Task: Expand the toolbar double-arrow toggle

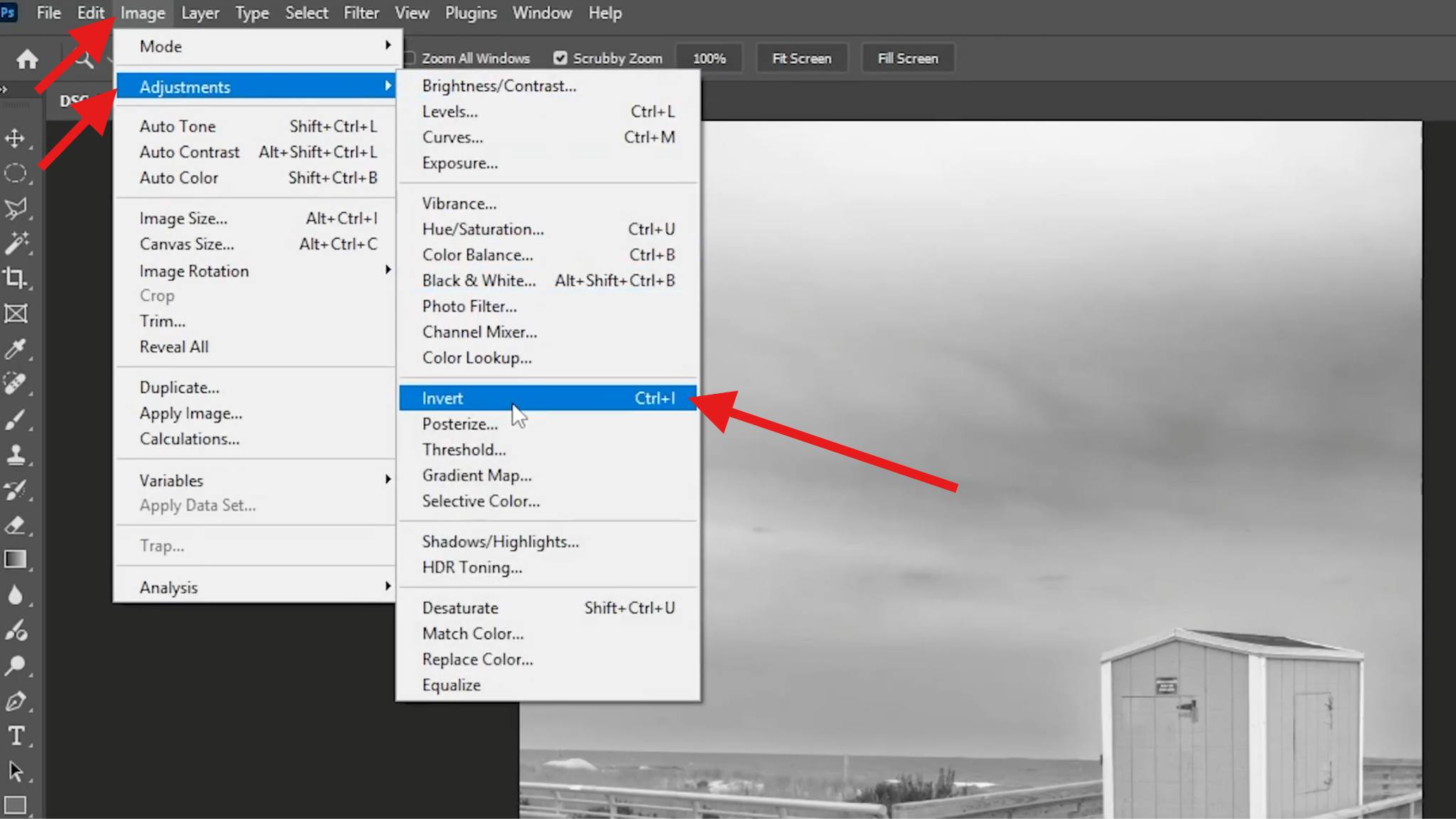Action: (4, 89)
